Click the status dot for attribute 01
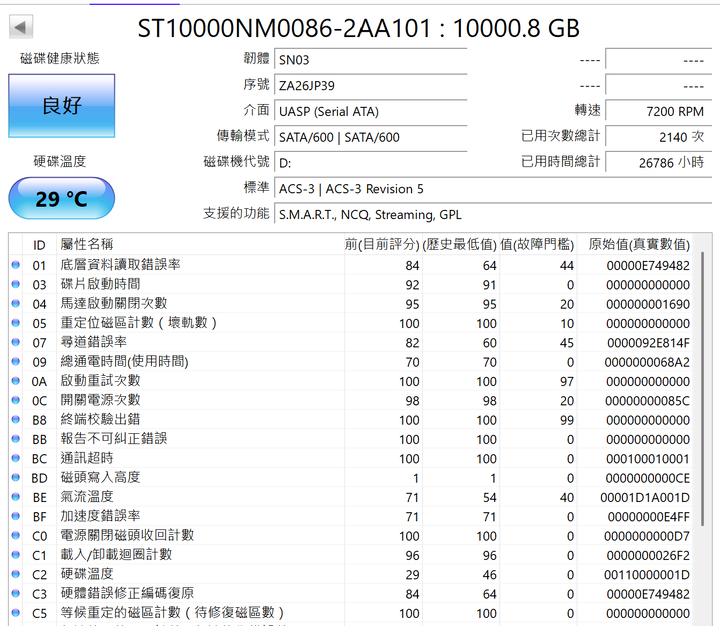Viewport: 720px width, 626px height. coord(16,265)
